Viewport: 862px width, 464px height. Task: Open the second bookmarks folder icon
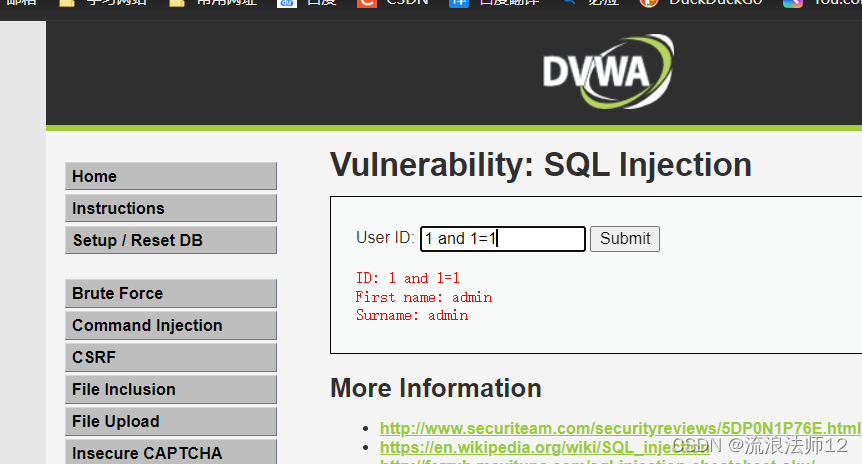176,3
